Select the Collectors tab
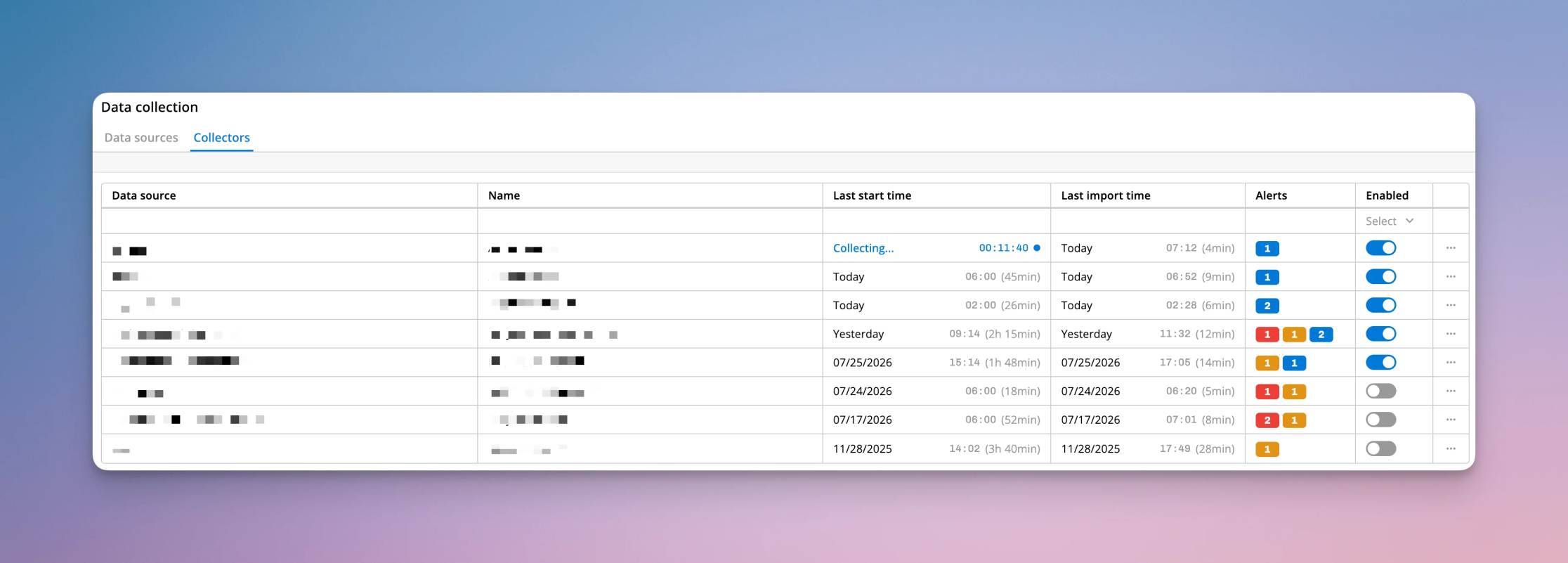Viewport: 1568px width, 563px height. pyautogui.click(x=222, y=138)
